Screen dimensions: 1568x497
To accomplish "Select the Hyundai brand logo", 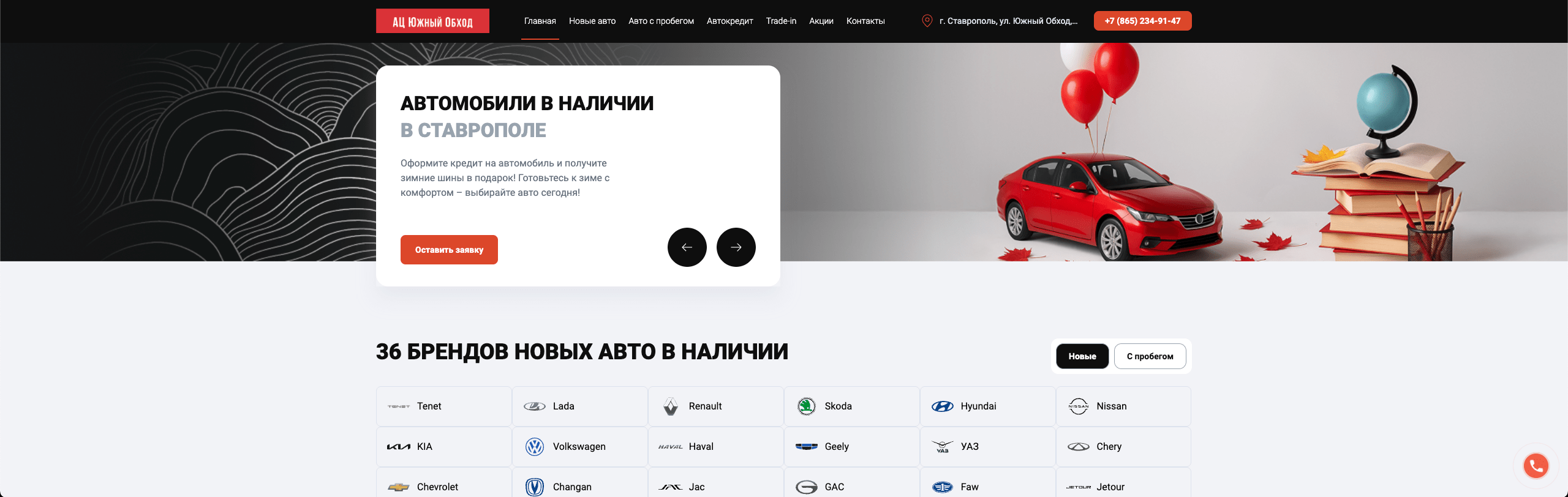I will coord(942,406).
